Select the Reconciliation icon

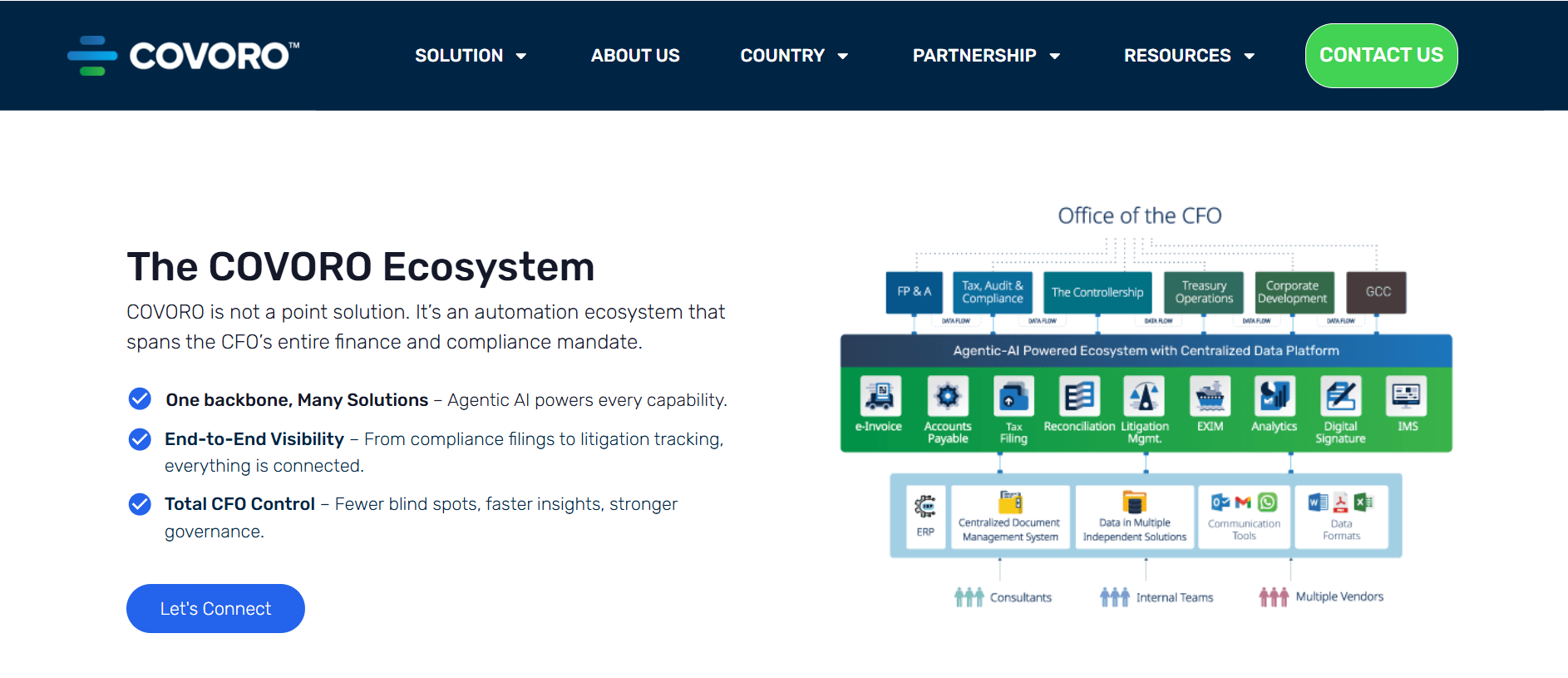(x=1079, y=395)
